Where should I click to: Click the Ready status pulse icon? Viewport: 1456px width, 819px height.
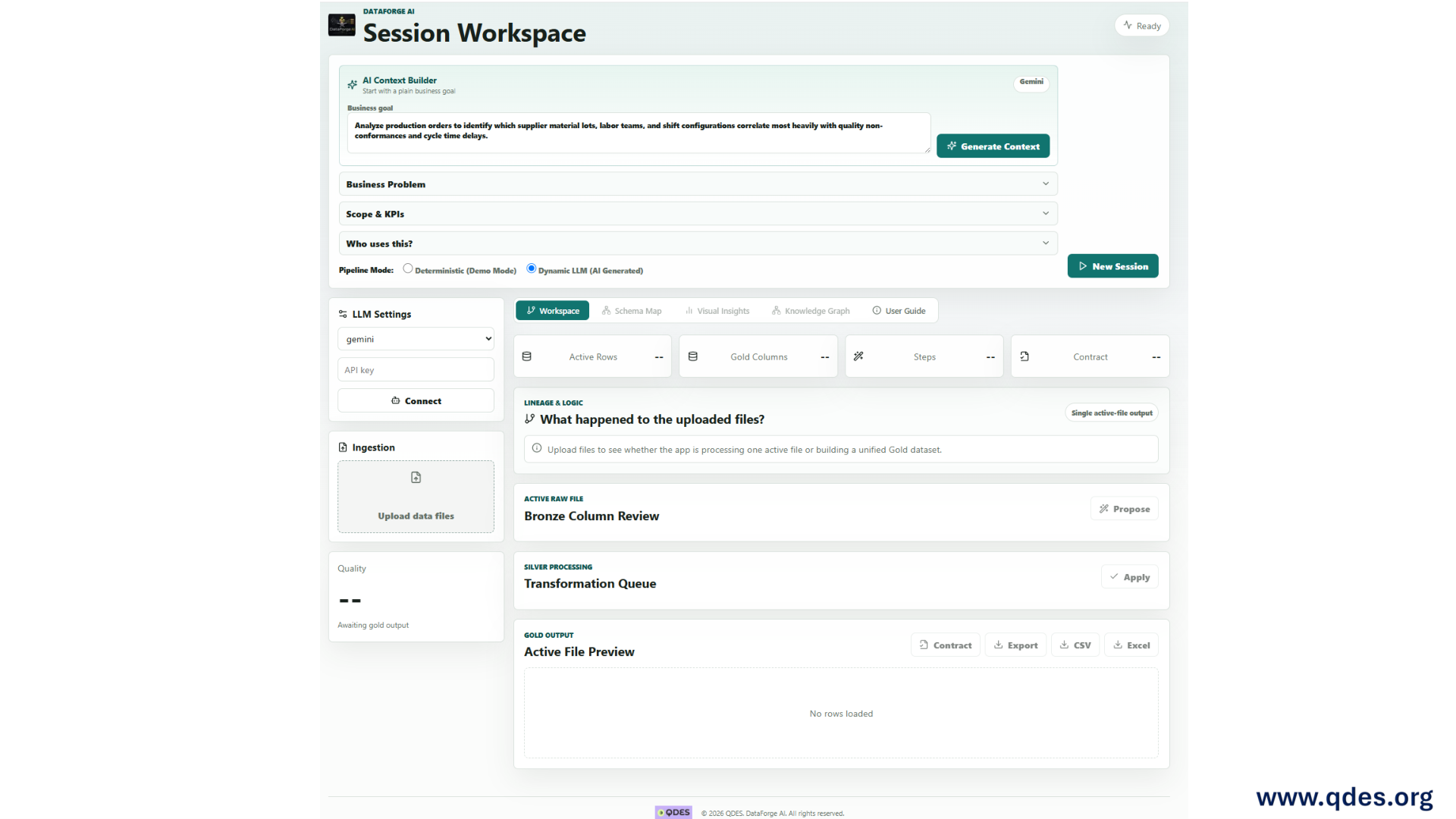(1128, 25)
